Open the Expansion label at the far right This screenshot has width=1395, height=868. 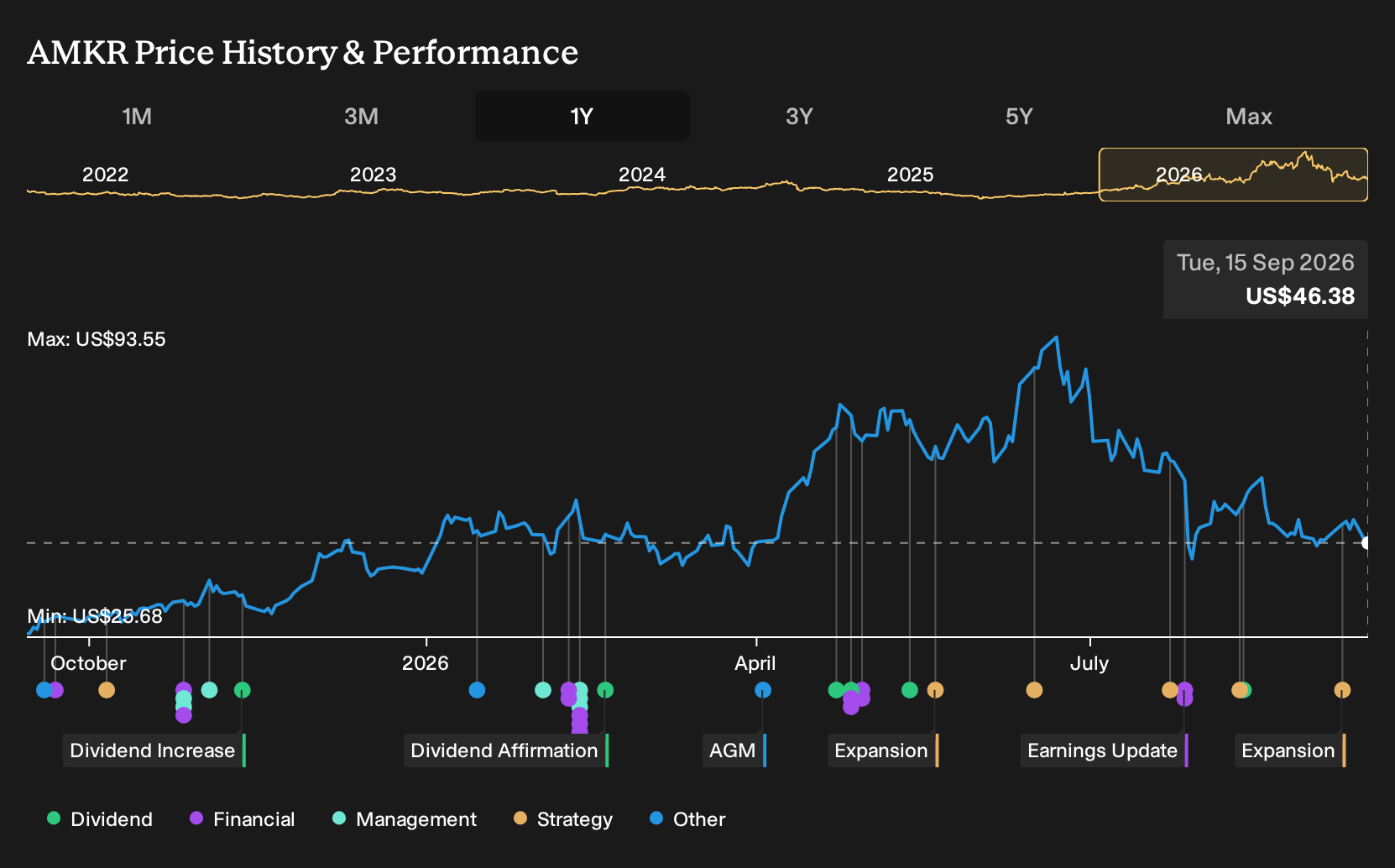pos(1289,750)
